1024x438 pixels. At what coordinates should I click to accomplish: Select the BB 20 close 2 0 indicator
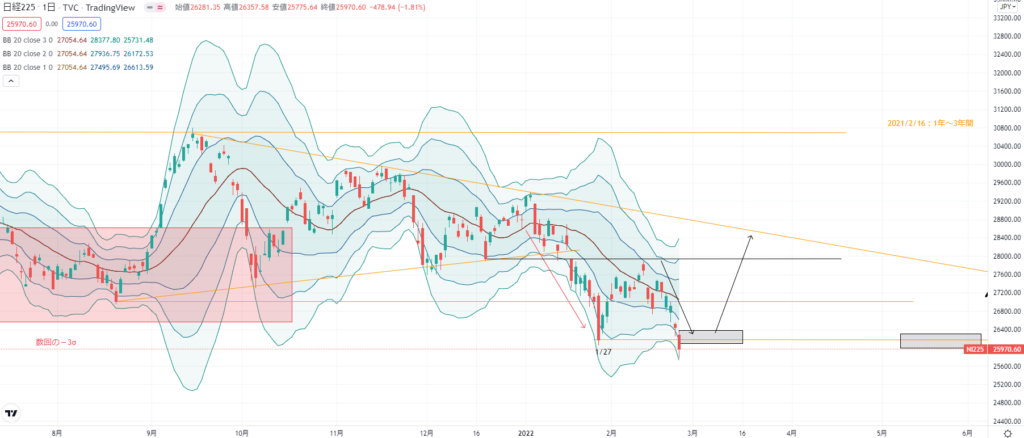[28, 54]
